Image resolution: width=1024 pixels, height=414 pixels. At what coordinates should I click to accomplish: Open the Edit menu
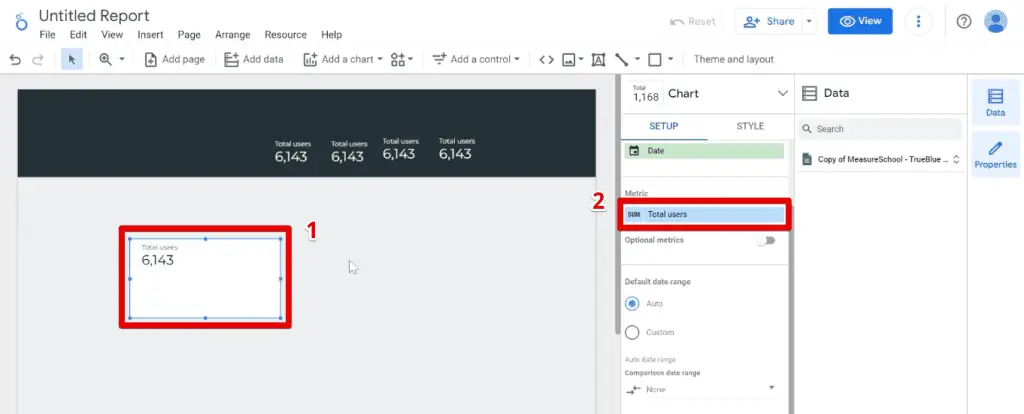(78, 35)
